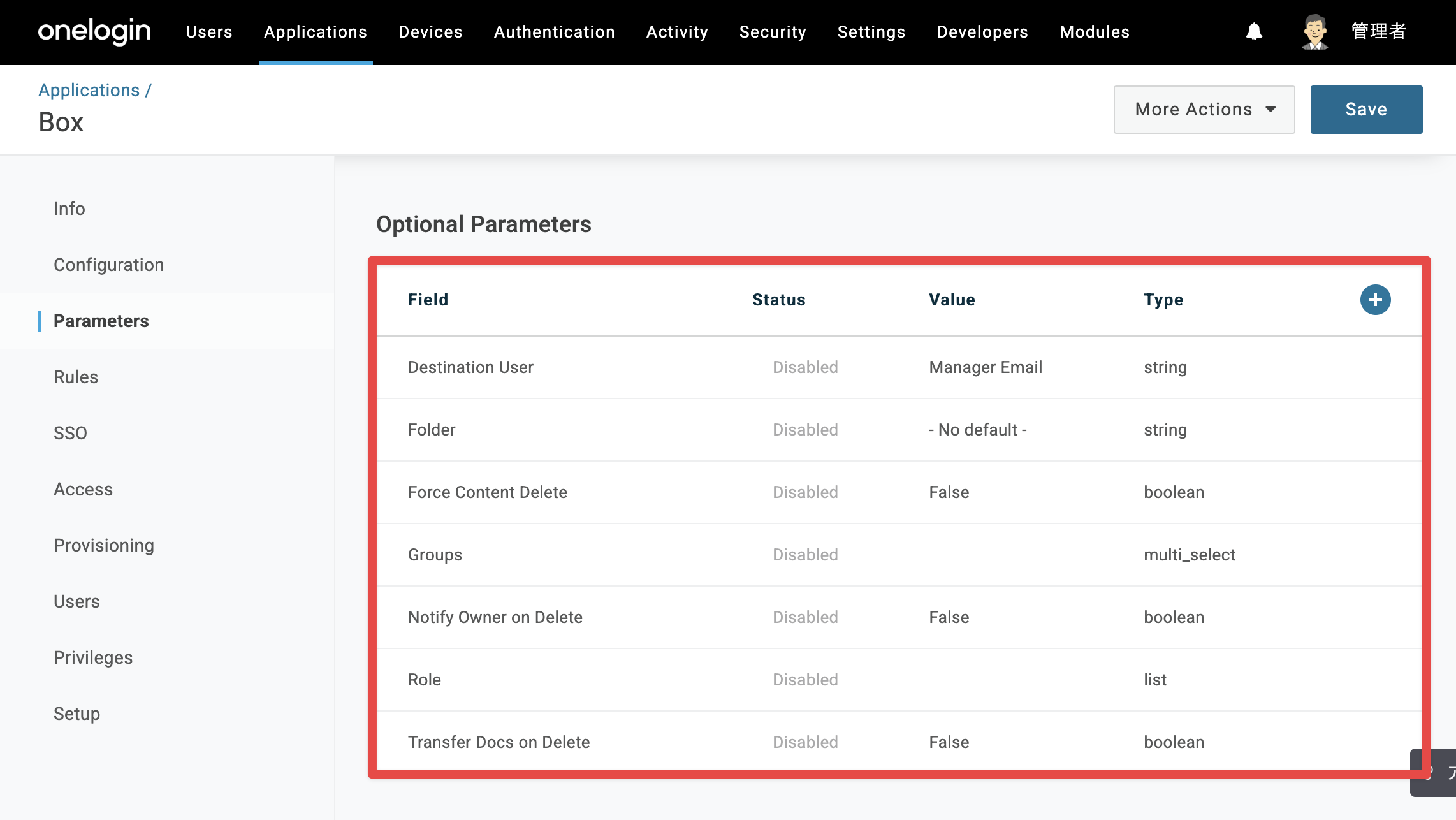Save the Box application settings
Screen dimensions: 1456x820
pos(1366,110)
